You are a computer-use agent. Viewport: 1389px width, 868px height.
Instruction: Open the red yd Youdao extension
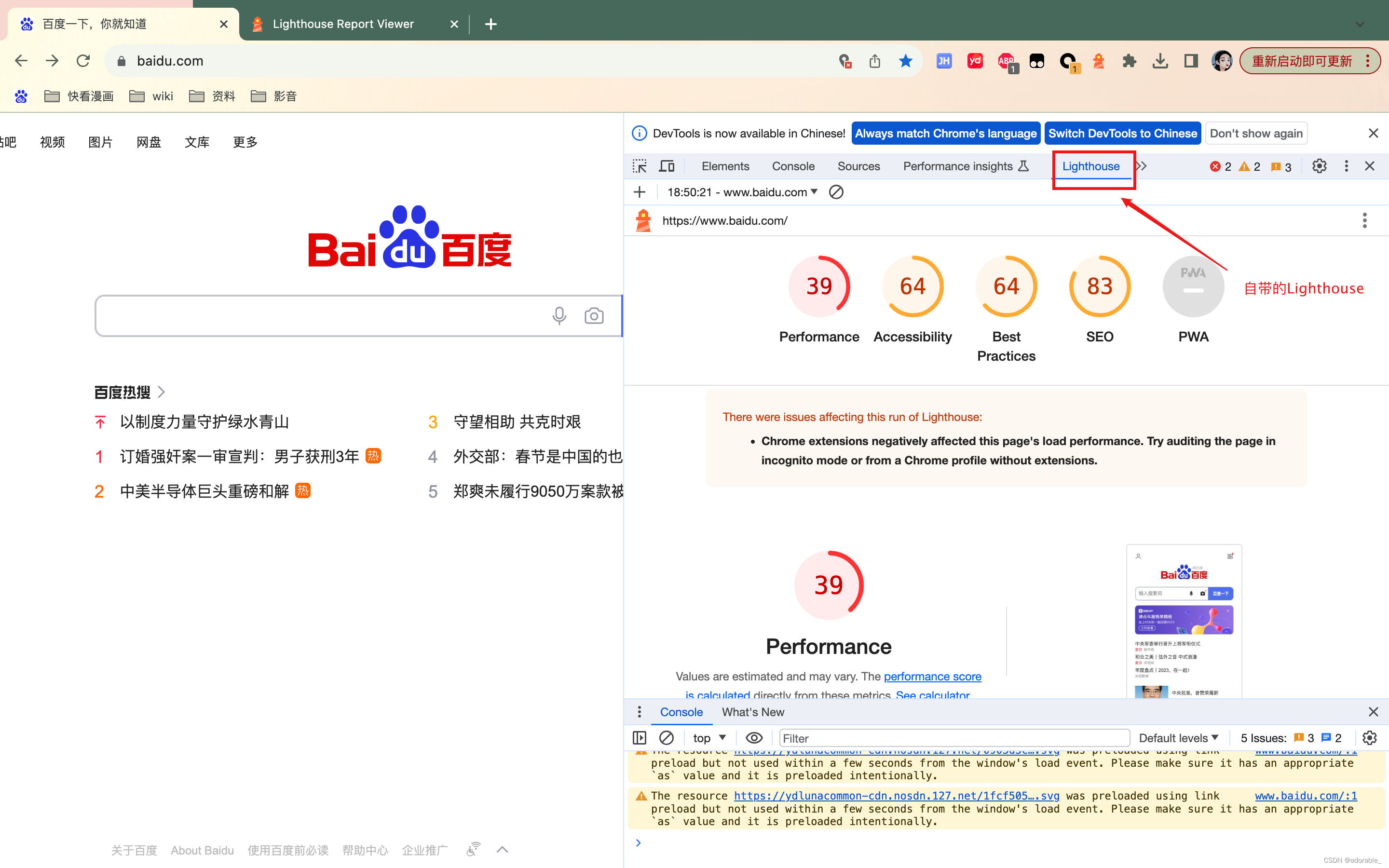pyautogui.click(x=975, y=61)
